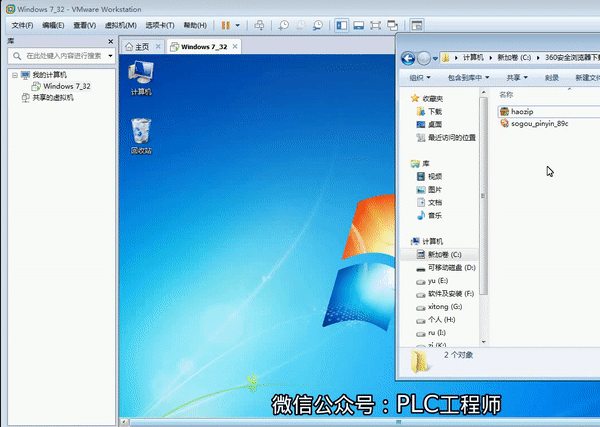The height and width of the screenshot is (427, 600).
Task: Open the 文件(F) menu
Action: 22,26
